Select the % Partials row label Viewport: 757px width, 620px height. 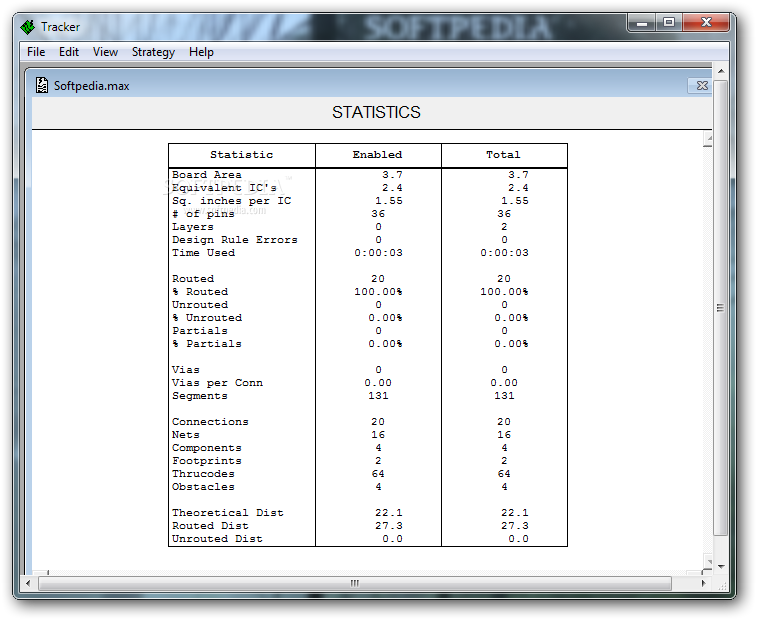pos(207,344)
